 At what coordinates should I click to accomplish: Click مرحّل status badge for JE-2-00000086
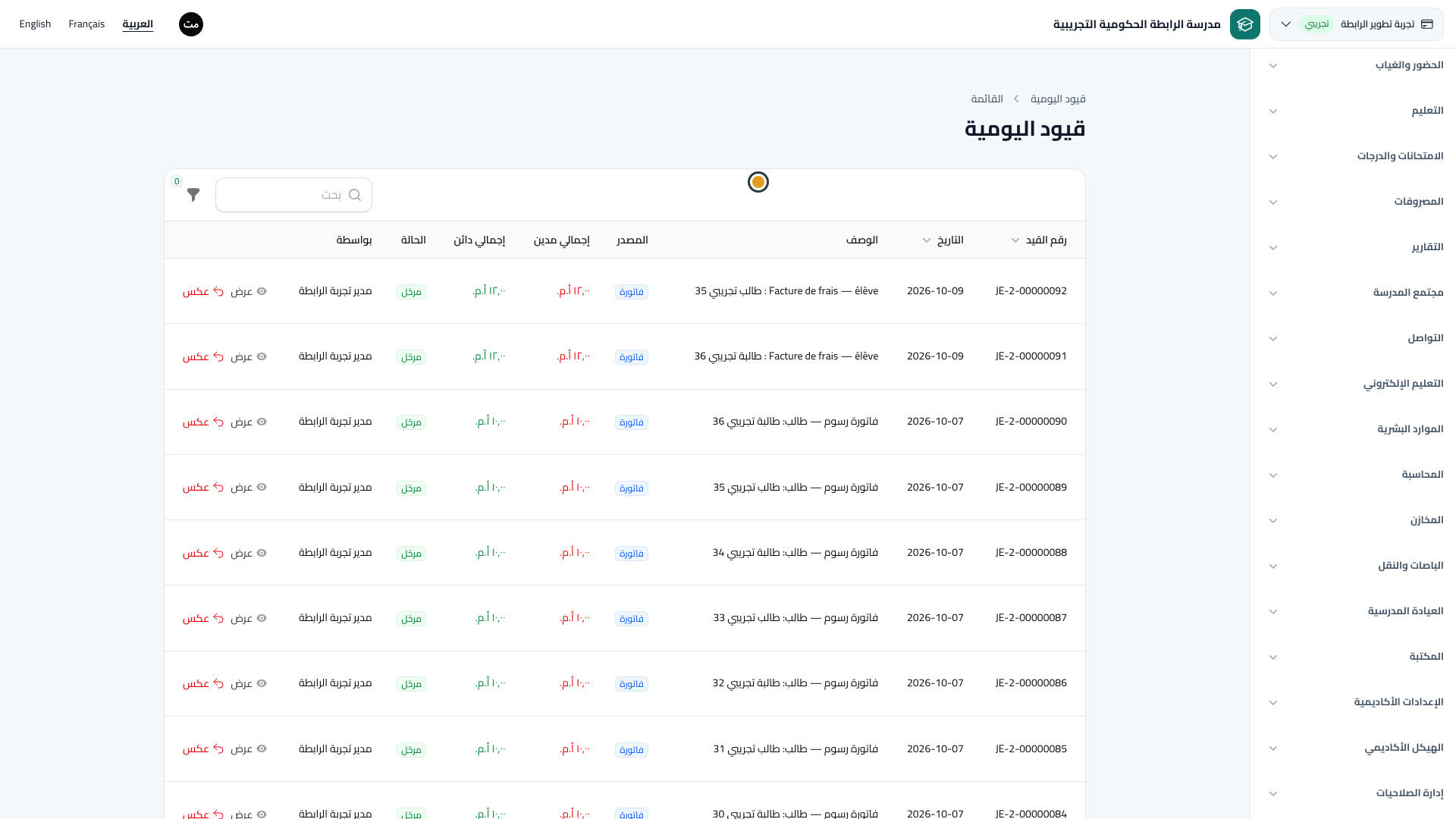pos(411,684)
